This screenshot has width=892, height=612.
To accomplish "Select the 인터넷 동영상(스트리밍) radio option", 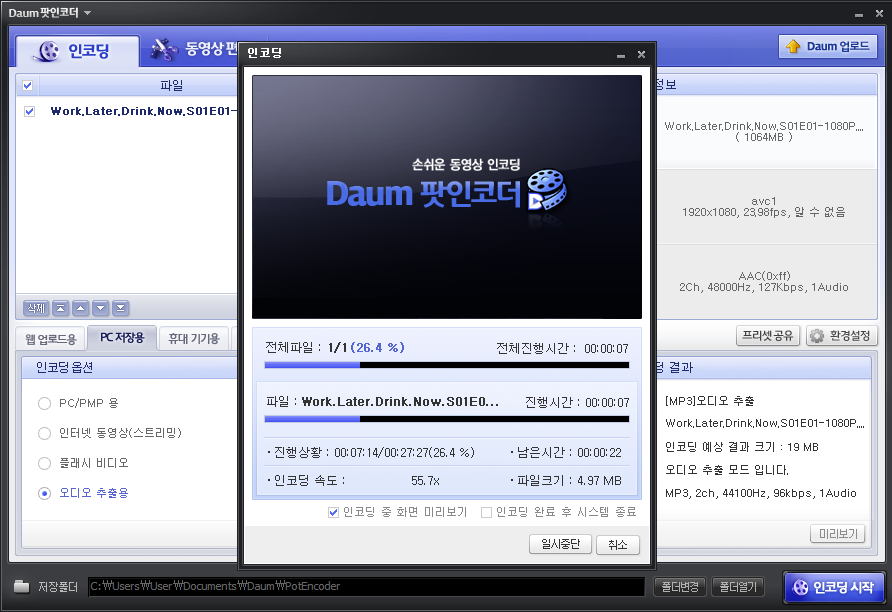I will pos(44,433).
